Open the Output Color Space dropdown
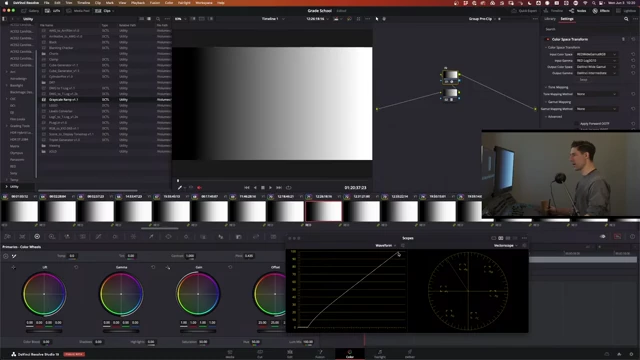The height and width of the screenshot is (360, 640). click(596, 67)
